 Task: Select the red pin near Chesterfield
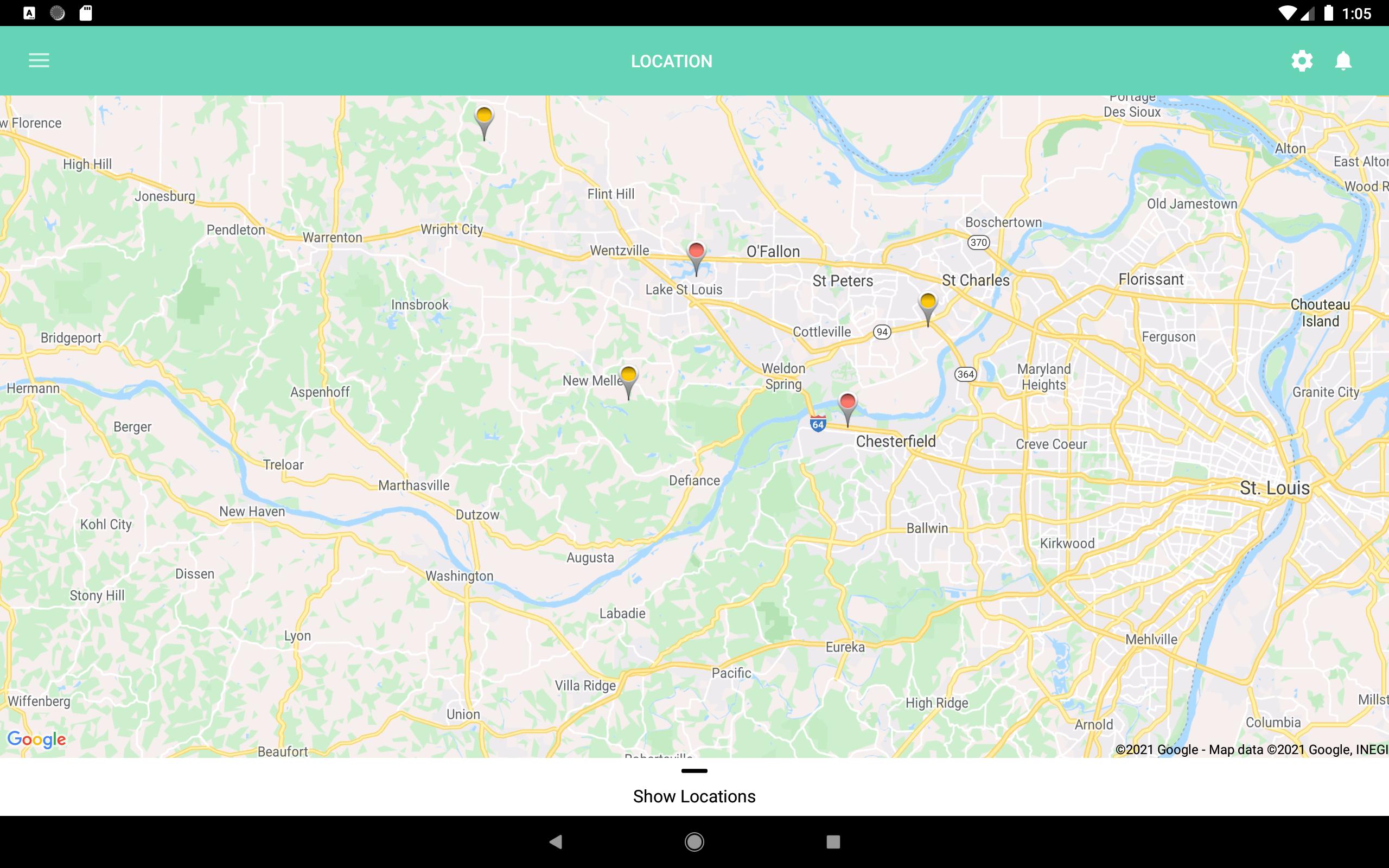[x=848, y=410]
